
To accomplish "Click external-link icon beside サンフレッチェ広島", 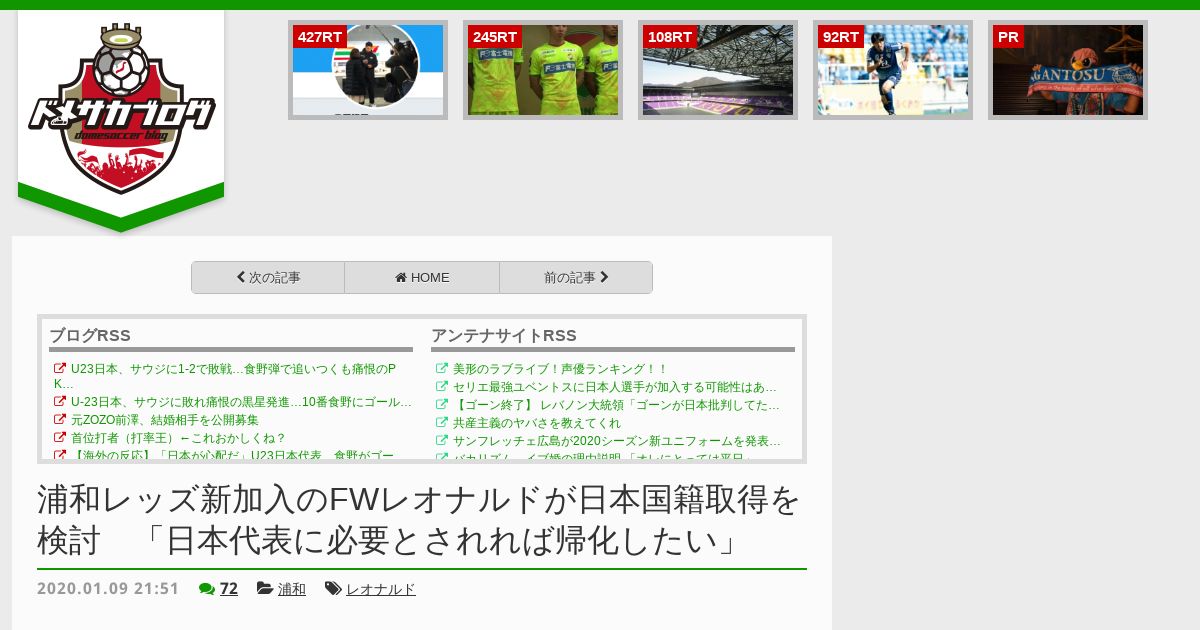I will click(442, 441).
